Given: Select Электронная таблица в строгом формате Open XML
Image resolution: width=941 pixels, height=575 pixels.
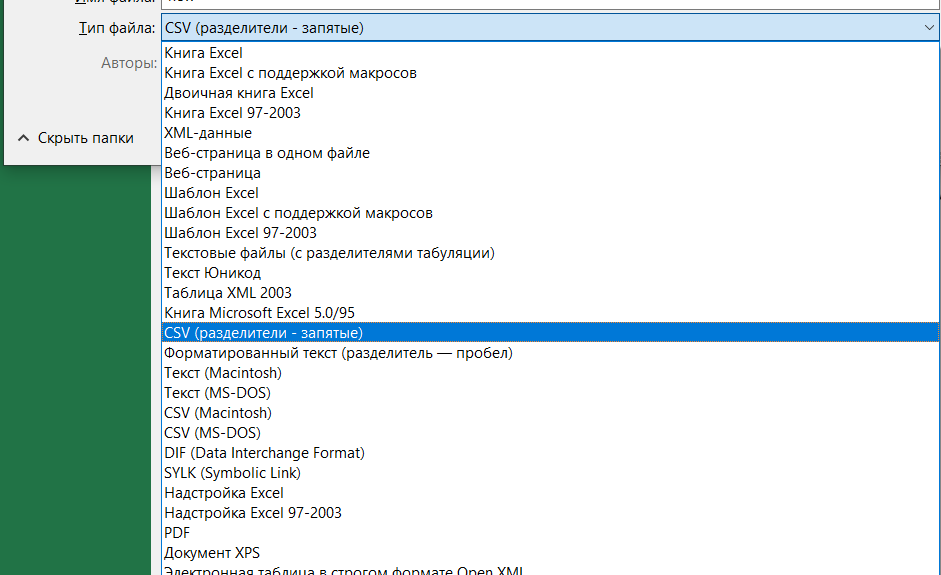Looking at the screenshot, I should coord(550,570).
